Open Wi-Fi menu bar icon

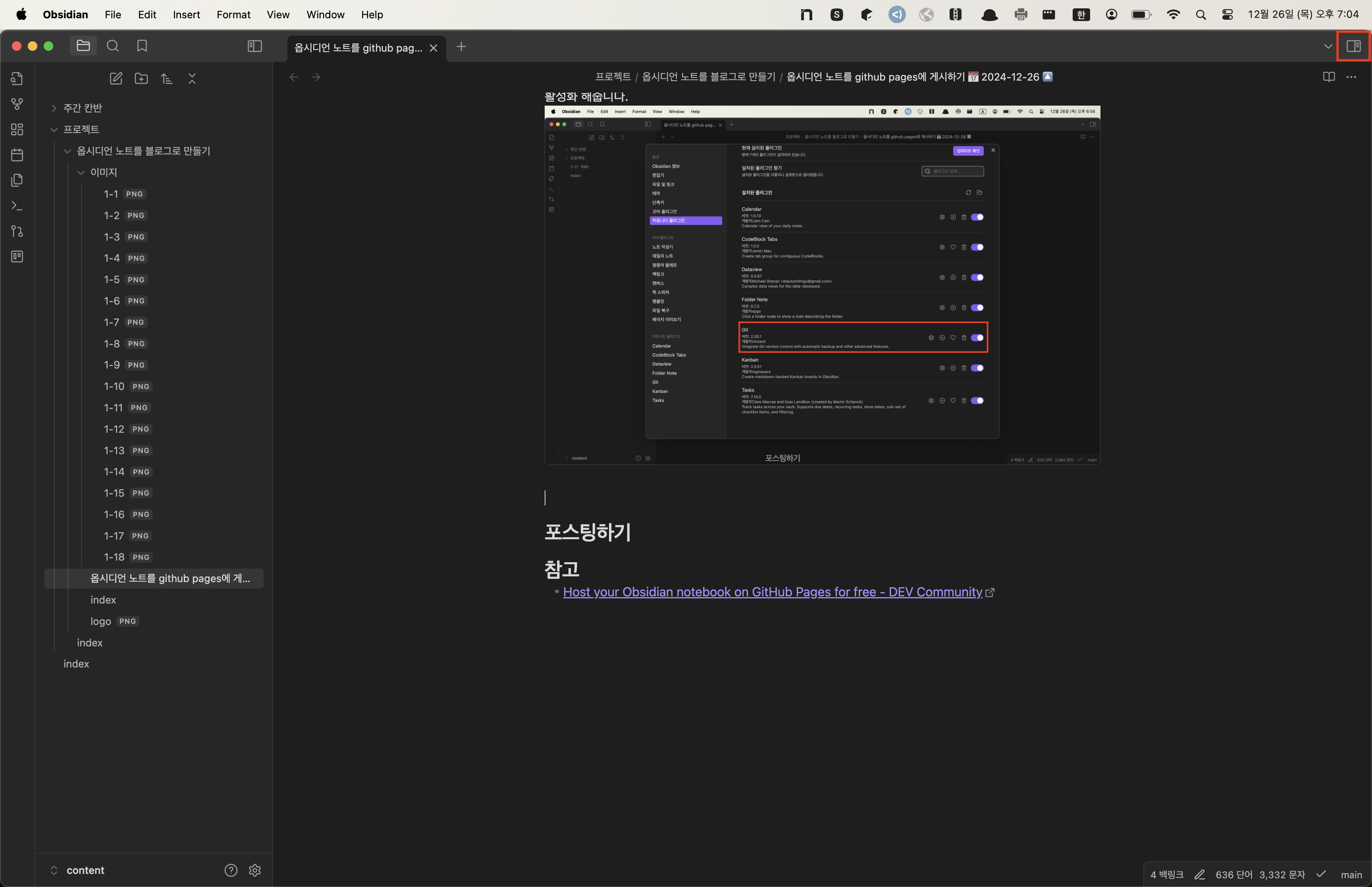[1174, 14]
